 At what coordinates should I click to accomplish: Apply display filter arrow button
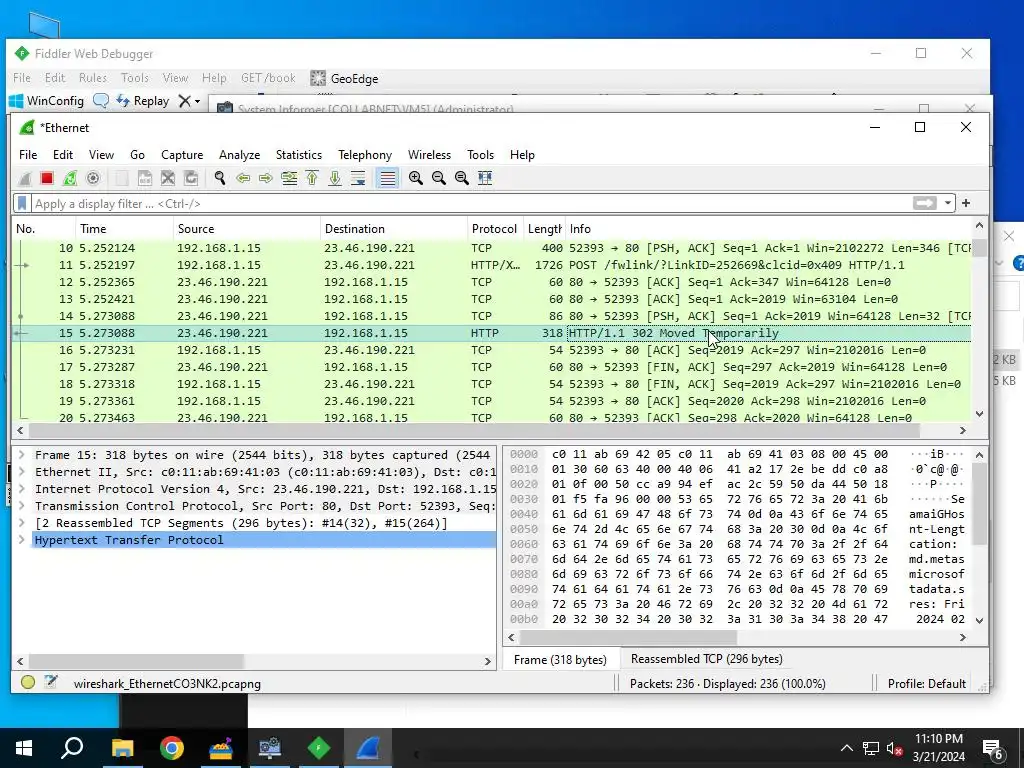pyautogui.click(x=925, y=204)
